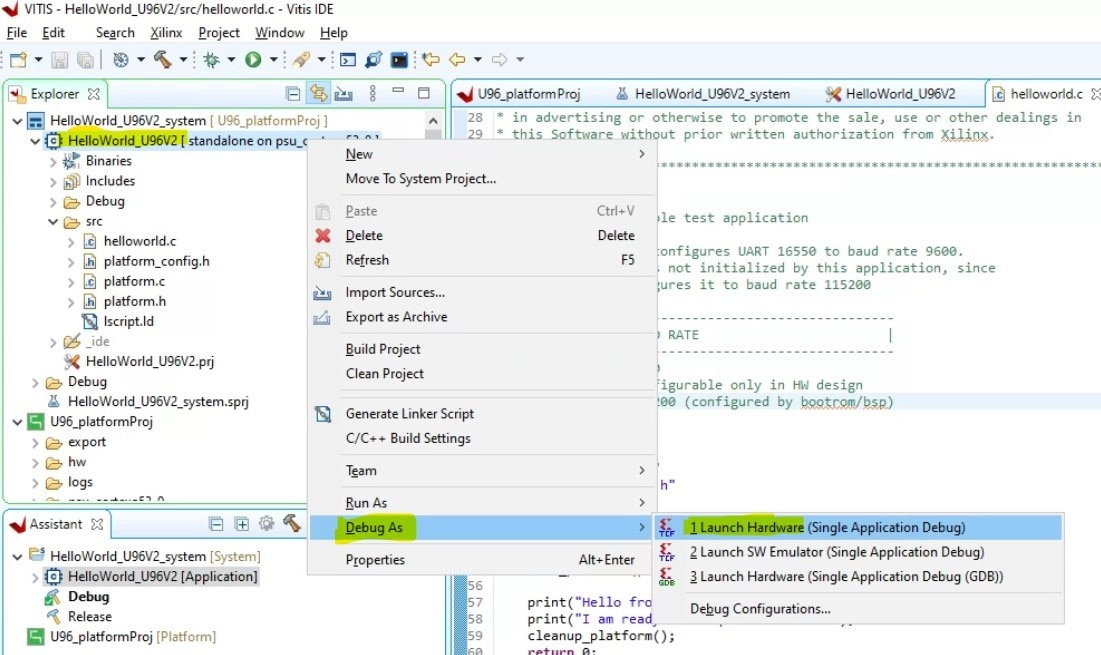The image size is (1101, 655).
Task: Collapse the src folder in Explorer tree
Action: pos(54,221)
